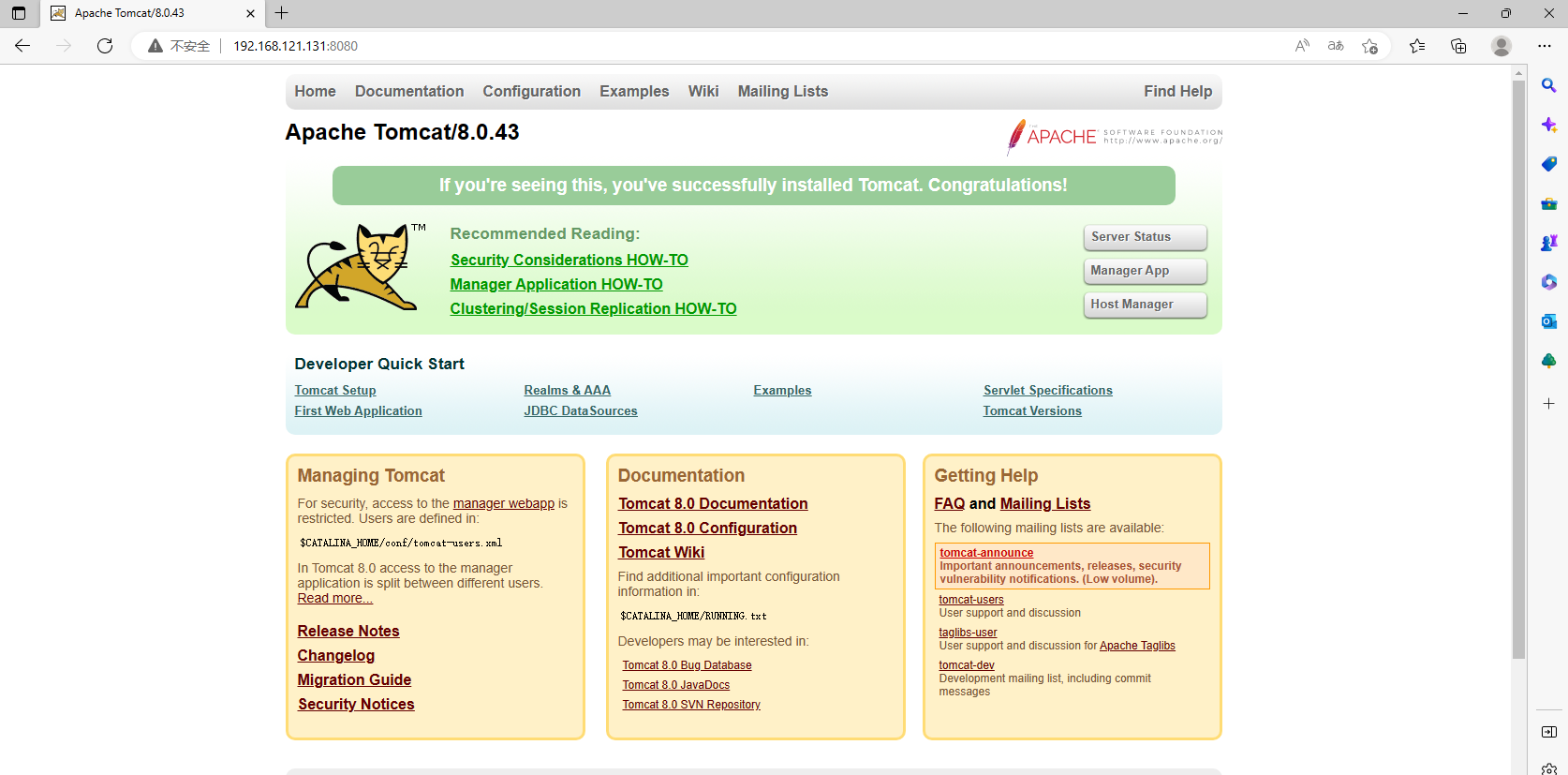The height and width of the screenshot is (775, 1568).
Task: Open the tomcat-announce mailing list link
Action: pos(986,553)
